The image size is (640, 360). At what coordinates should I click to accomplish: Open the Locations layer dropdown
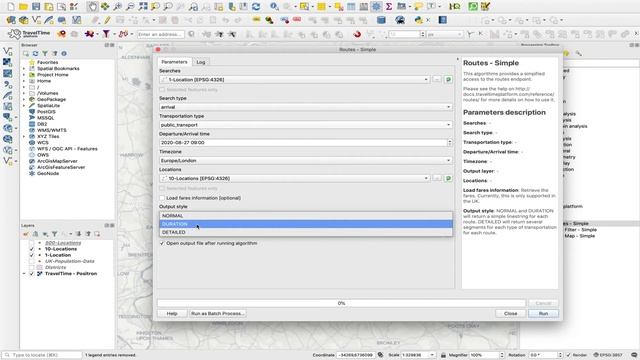click(294, 178)
